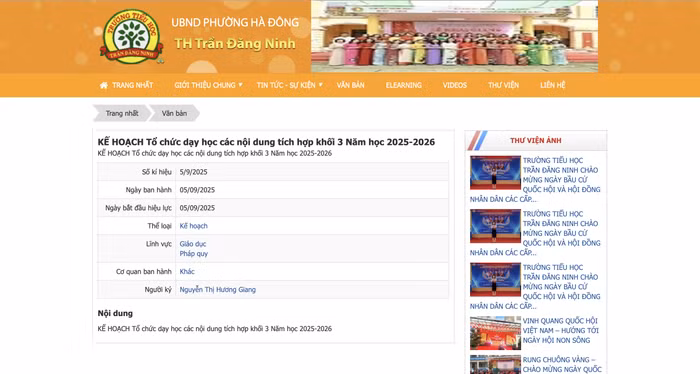The width and height of the screenshot is (700, 374).
Task: Go to the Văn bản menu item
Action: (x=350, y=85)
